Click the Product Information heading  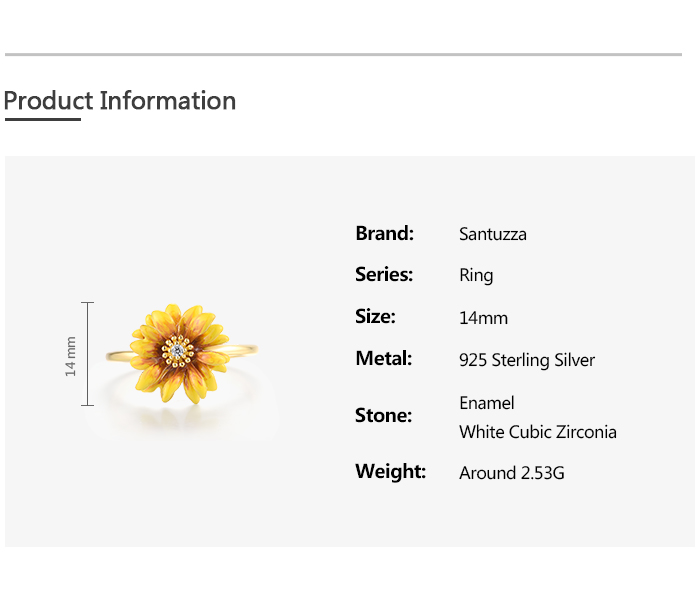coord(120,101)
